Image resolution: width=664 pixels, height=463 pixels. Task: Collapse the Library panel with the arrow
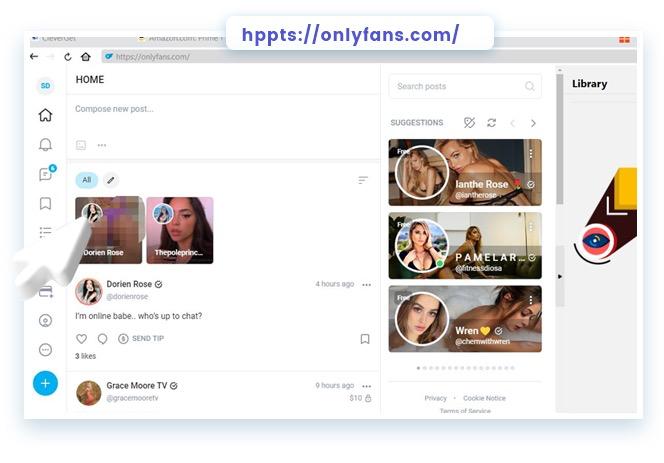tap(560, 277)
